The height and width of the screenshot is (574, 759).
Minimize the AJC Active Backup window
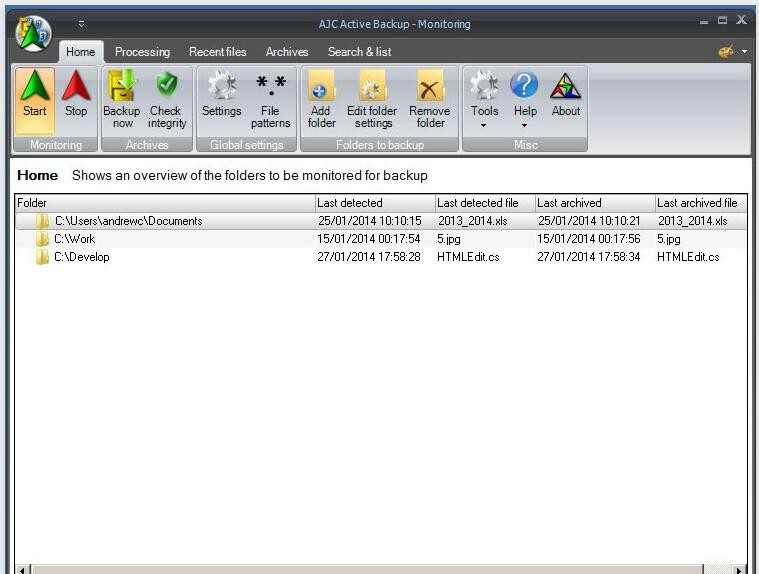[x=703, y=21]
